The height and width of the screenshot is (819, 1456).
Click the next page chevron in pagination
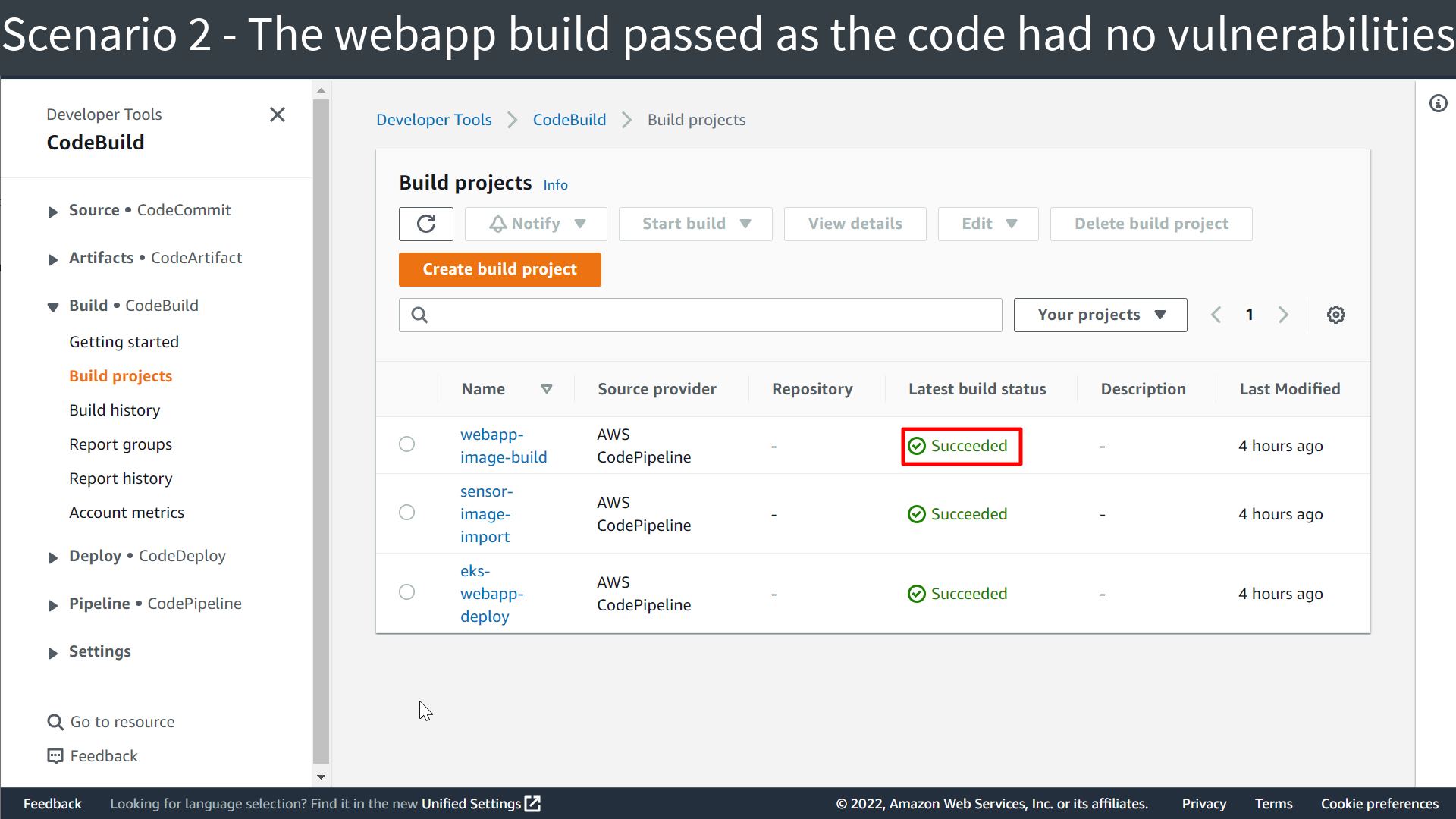click(x=1283, y=314)
